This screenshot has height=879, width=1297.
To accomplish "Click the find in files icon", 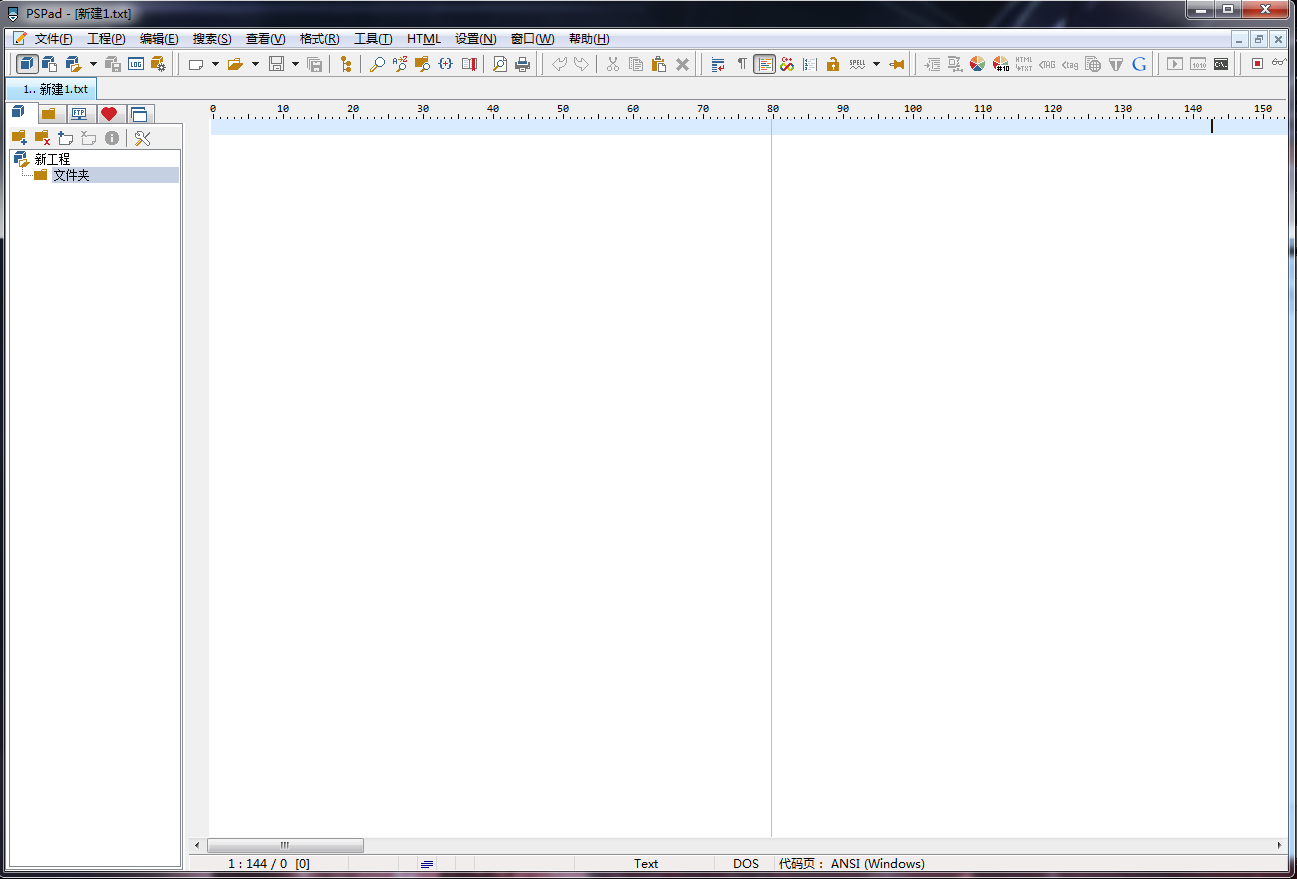I will click(423, 64).
